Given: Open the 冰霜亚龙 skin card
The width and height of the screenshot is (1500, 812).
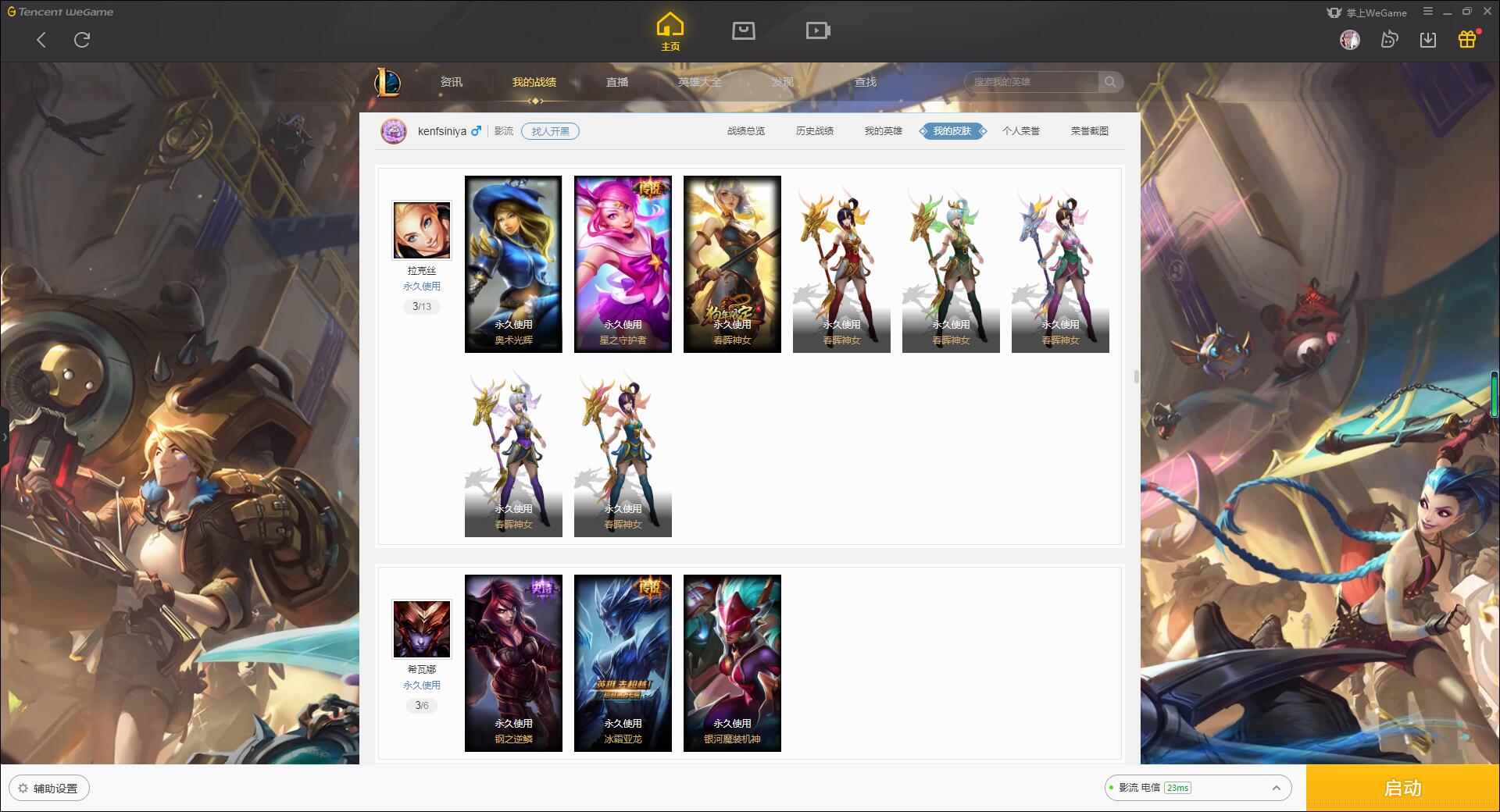Looking at the screenshot, I should click(x=623, y=664).
